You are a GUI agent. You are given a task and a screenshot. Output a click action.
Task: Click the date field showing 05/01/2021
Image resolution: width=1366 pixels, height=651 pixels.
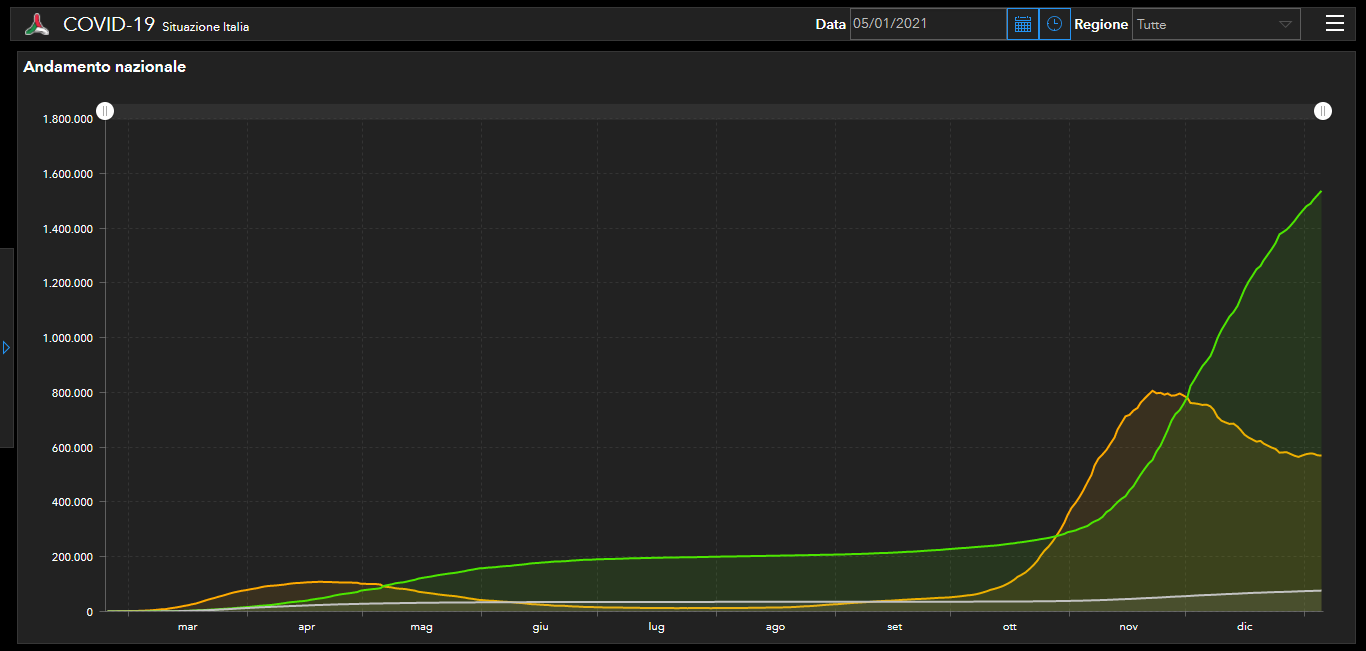(927, 24)
